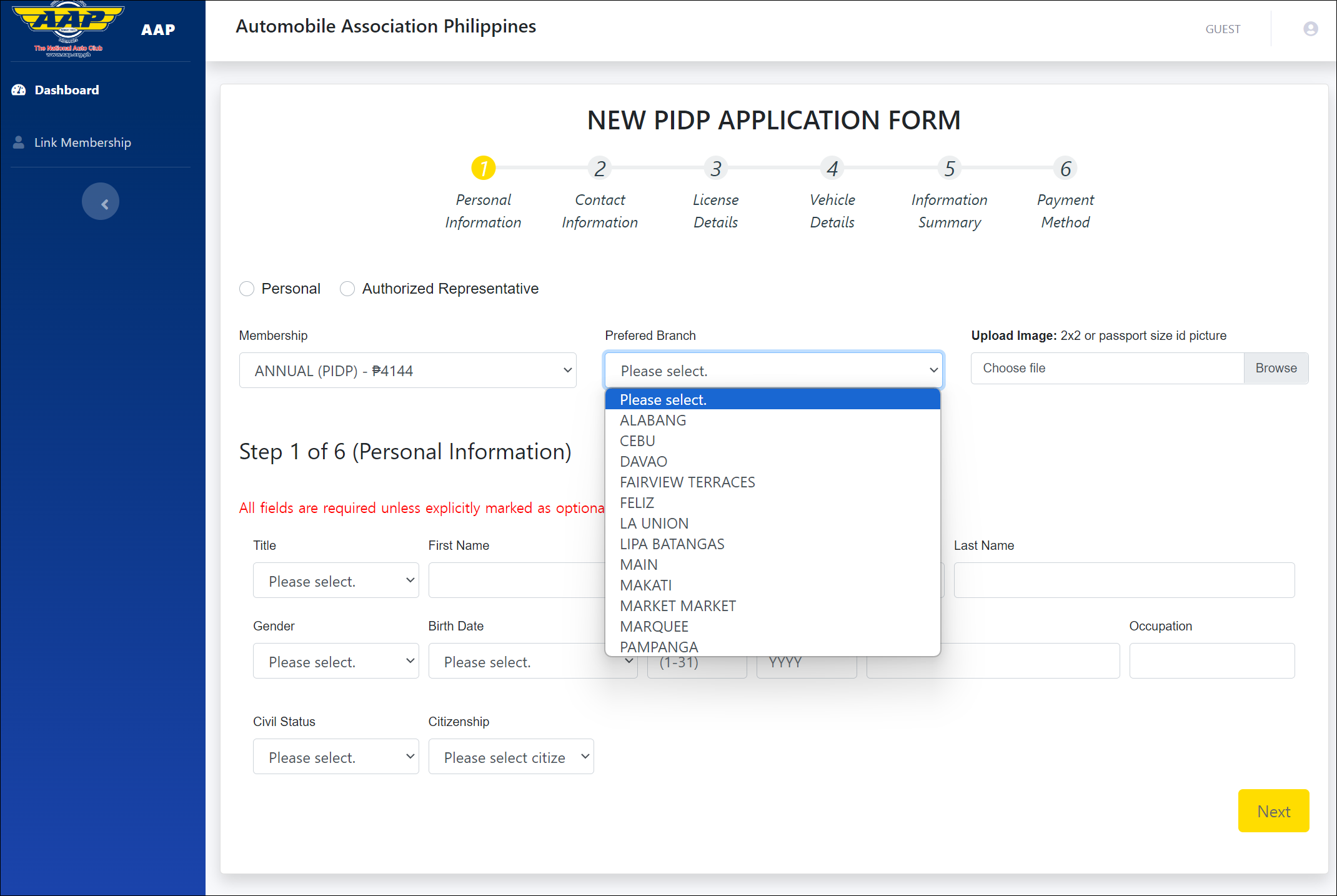Open the Citizenship dropdown
The image size is (1337, 896).
click(x=510, y=757)
